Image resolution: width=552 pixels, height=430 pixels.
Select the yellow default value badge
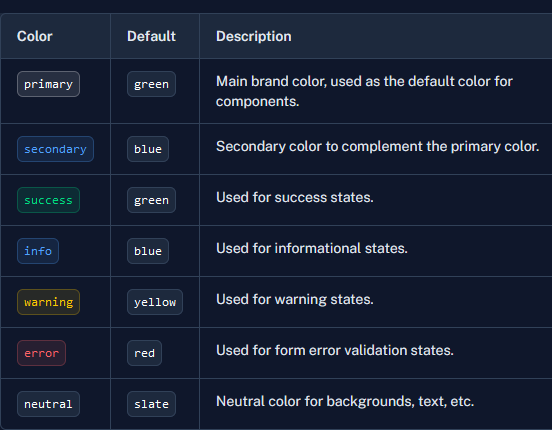tap(155, 302)
